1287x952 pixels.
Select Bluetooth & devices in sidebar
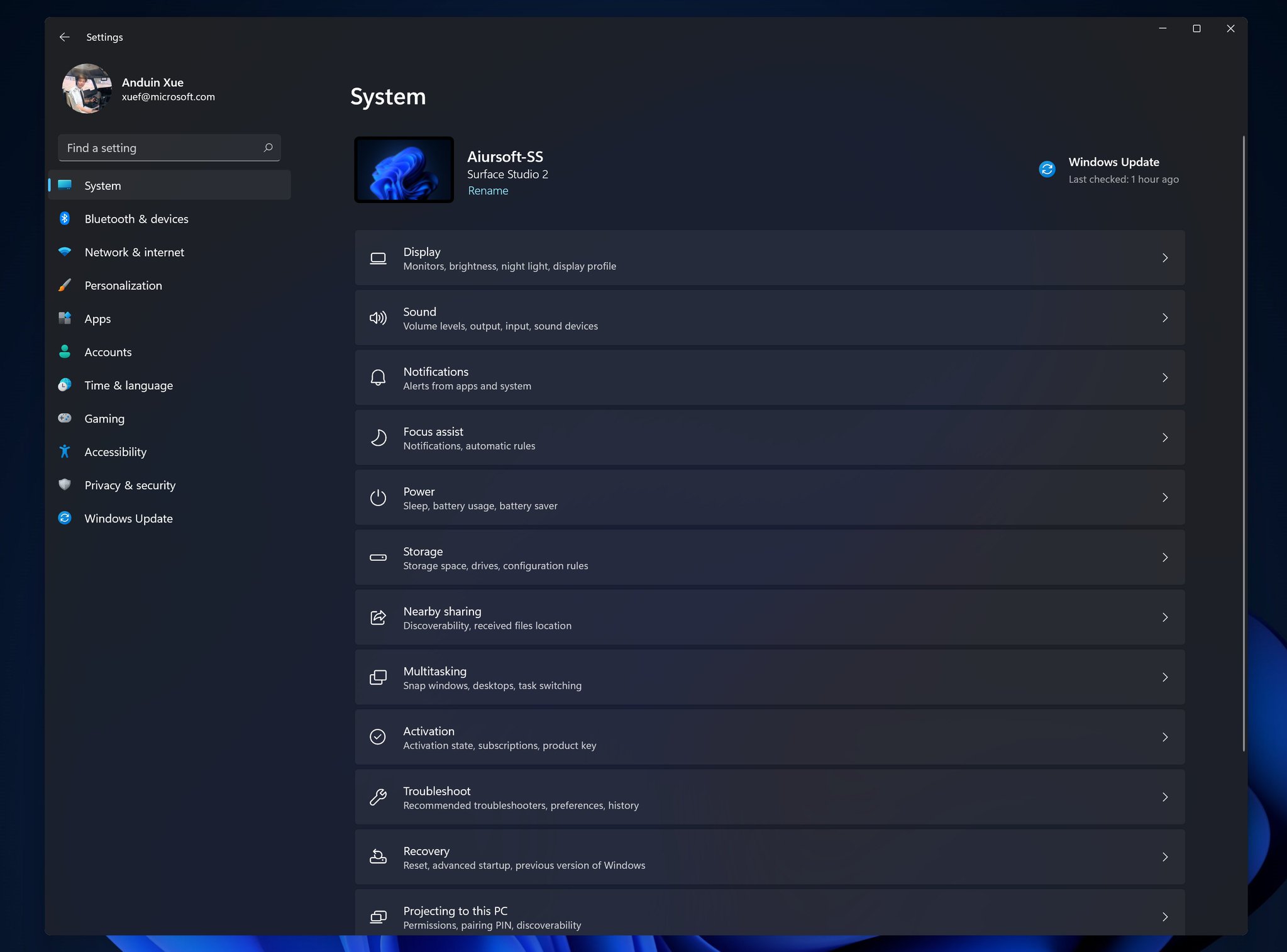click(136, 219)
